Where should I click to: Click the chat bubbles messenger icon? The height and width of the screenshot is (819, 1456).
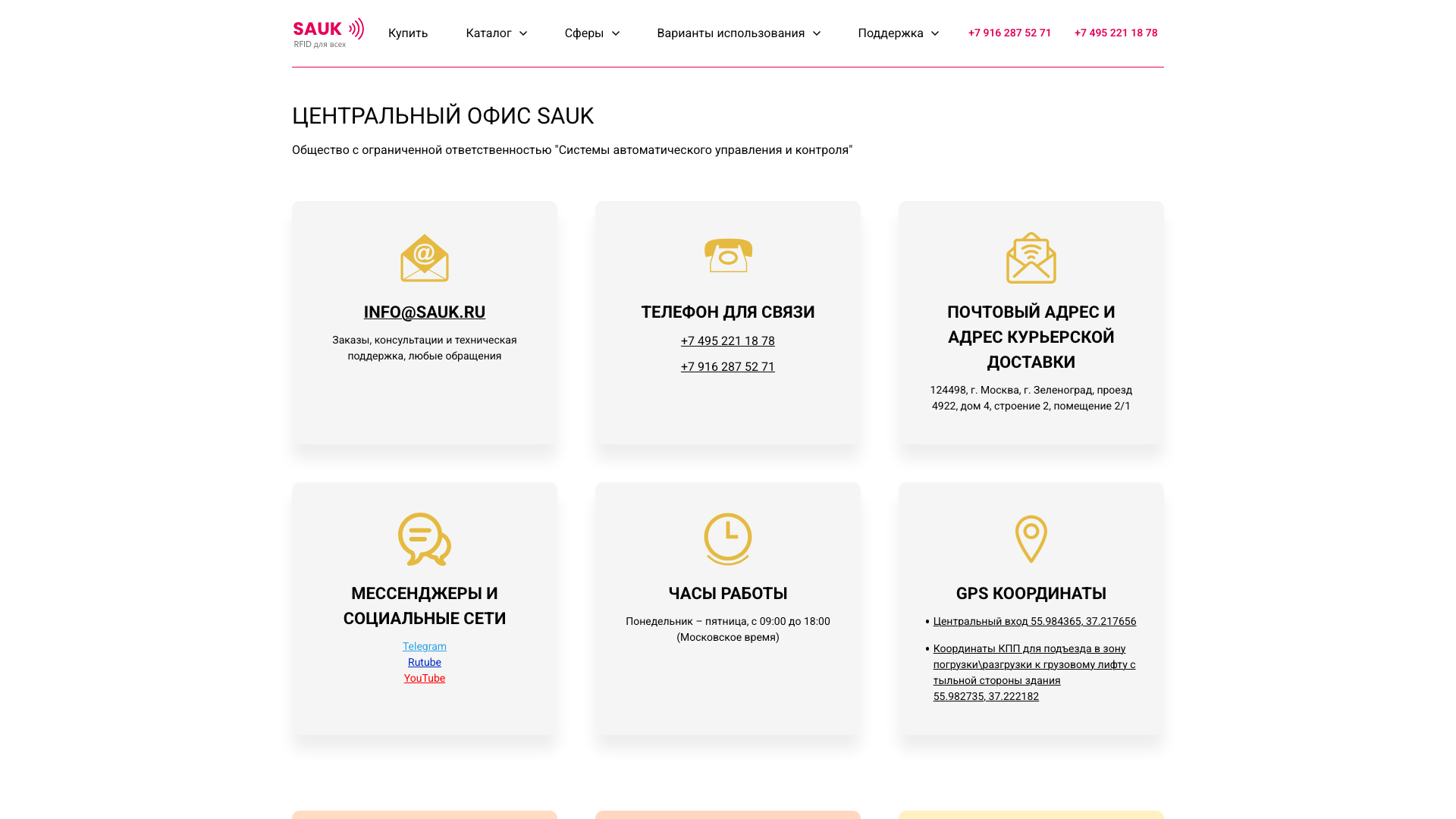[x=425, y=539]
